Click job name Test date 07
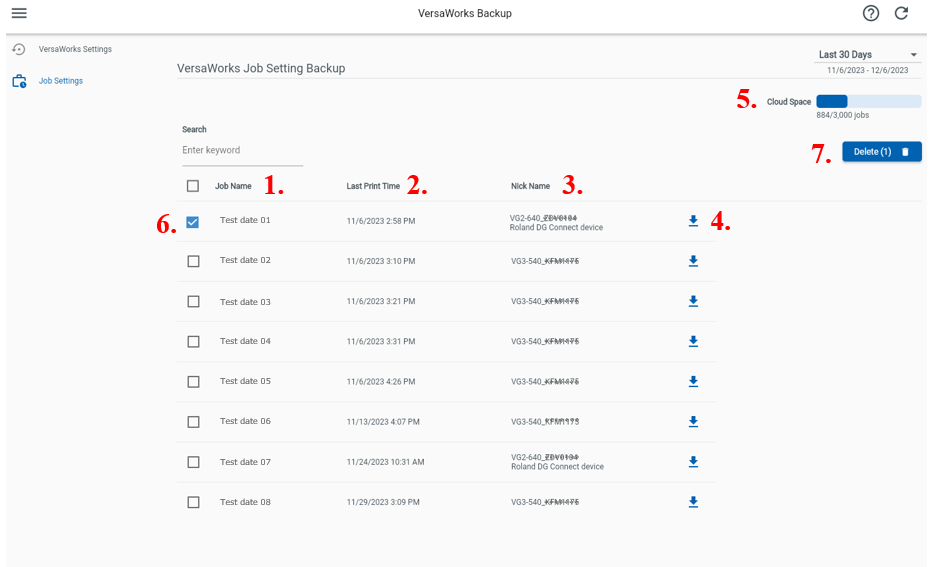This screenshot has width=934, height=567. [x=245, y=462]
